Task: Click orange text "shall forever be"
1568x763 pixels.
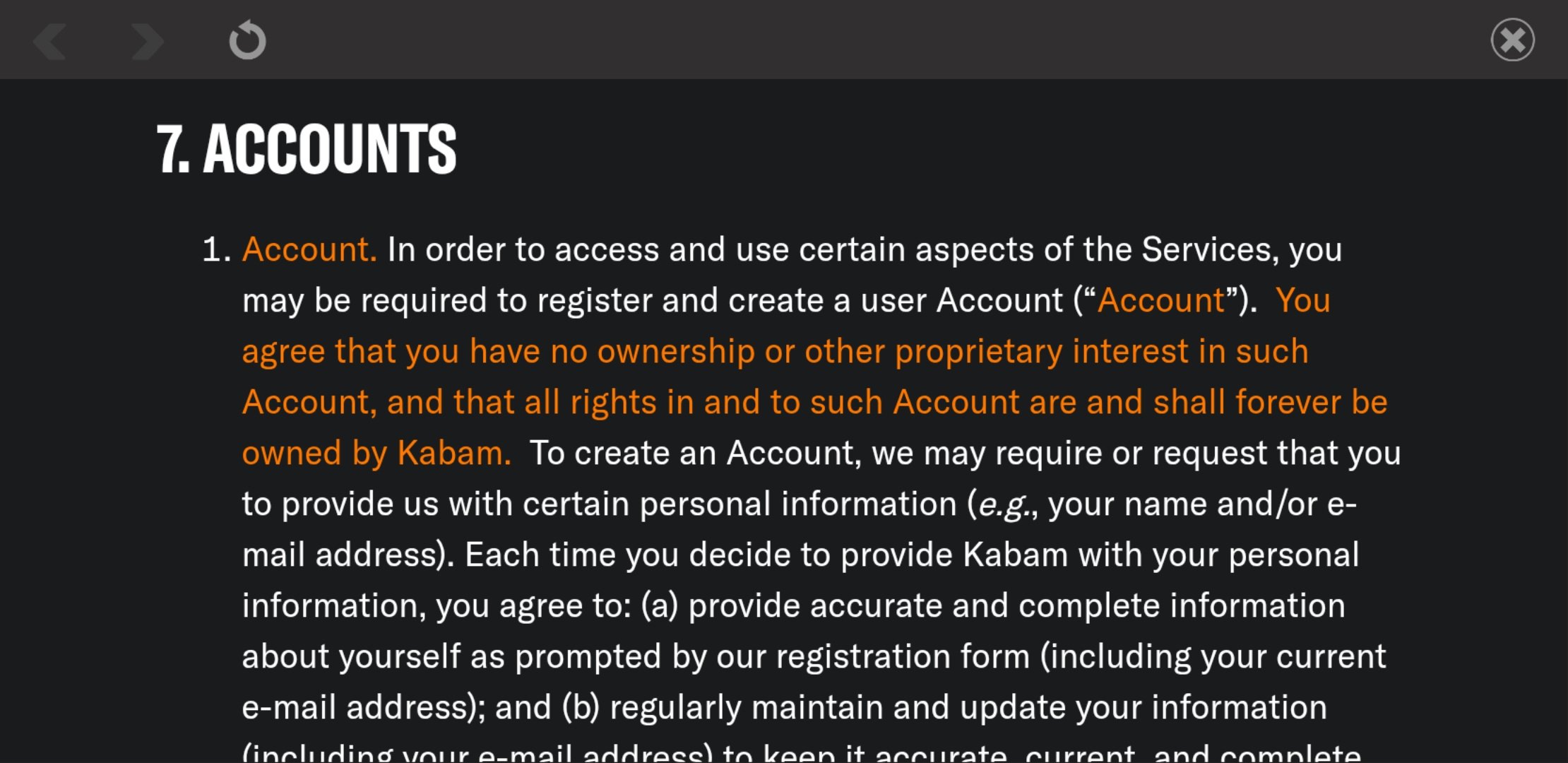Action: coord(1271,402)
